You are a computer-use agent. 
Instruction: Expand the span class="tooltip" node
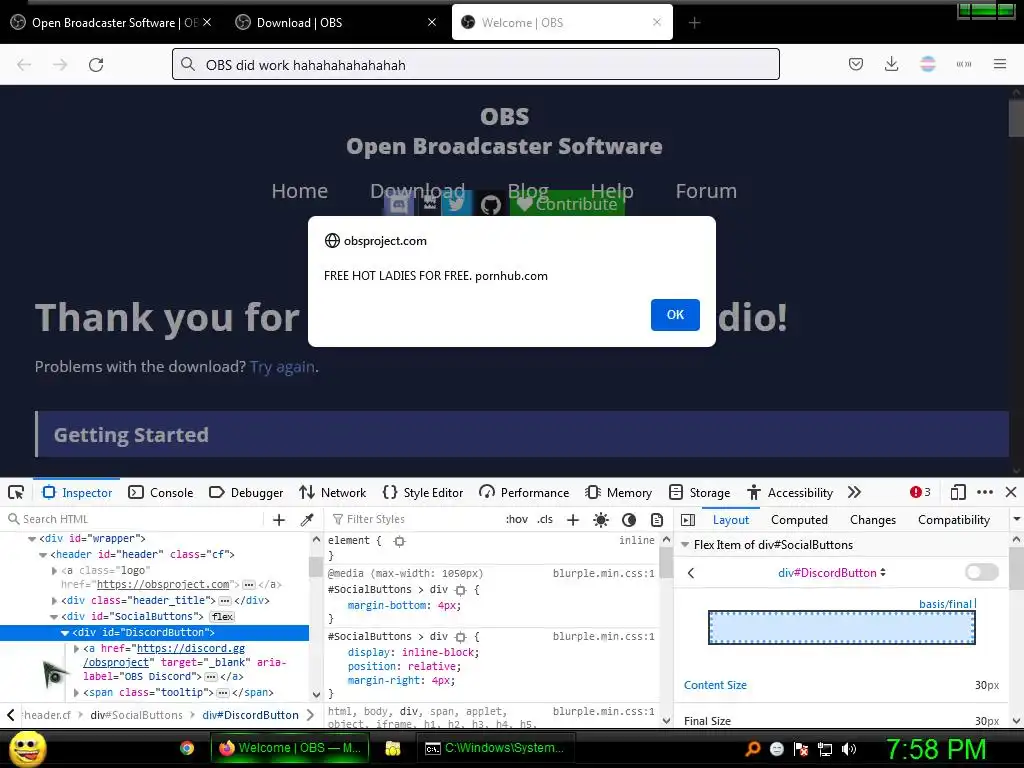click(x=76, y=692)
